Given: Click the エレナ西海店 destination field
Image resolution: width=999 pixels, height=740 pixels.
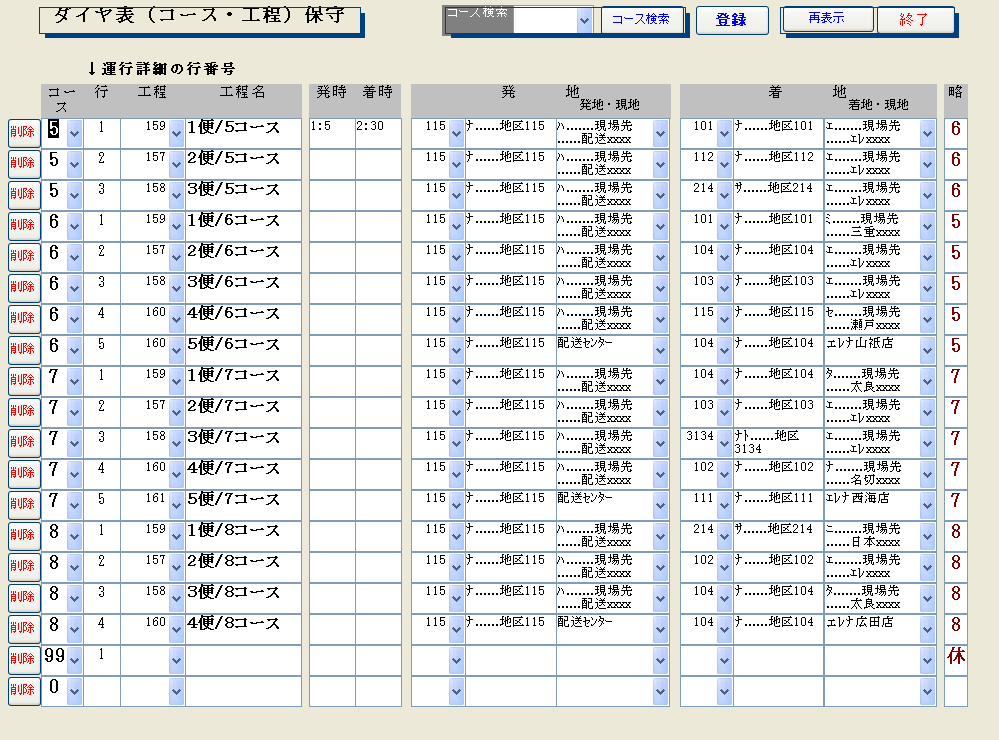Looking at the screenshot, I should (x=870, y=506).
